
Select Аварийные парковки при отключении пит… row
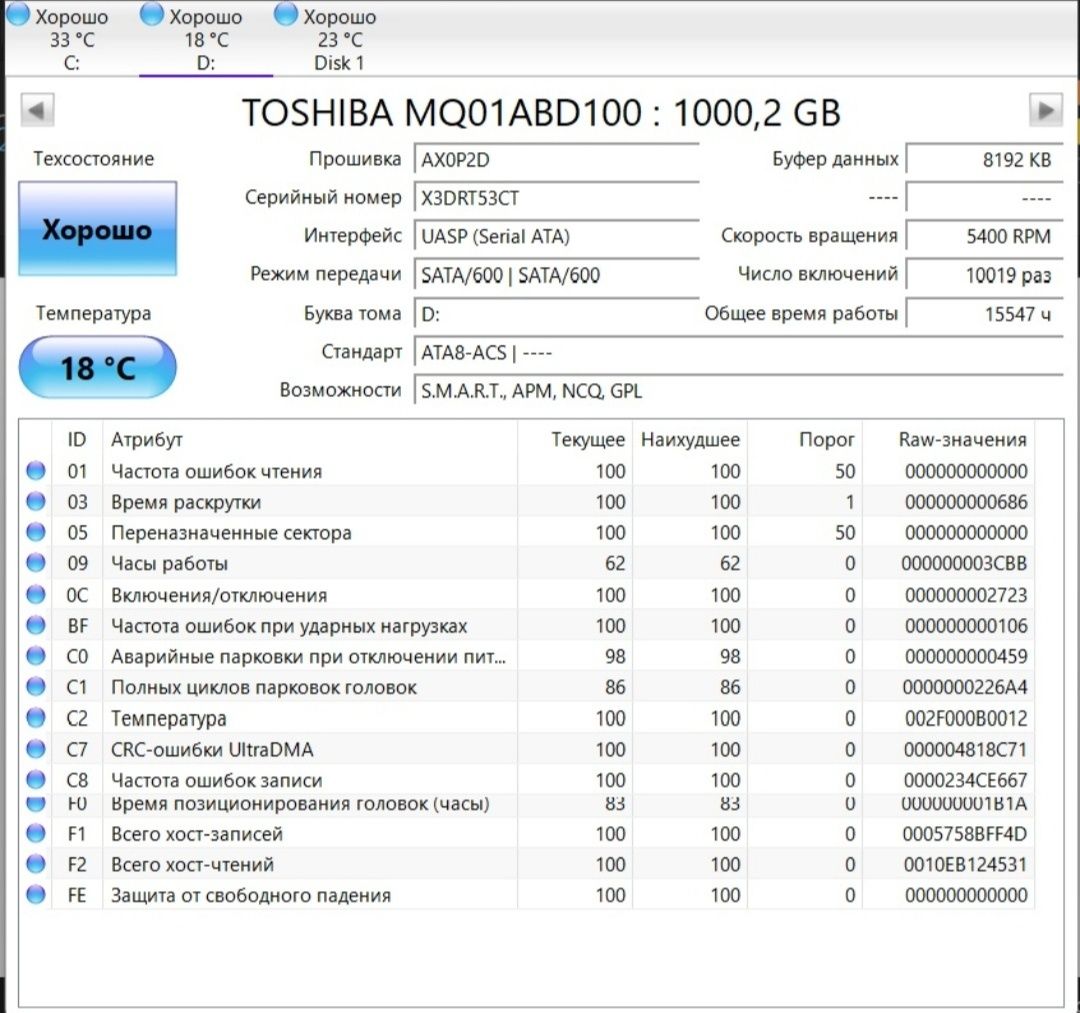pos(527,656)
